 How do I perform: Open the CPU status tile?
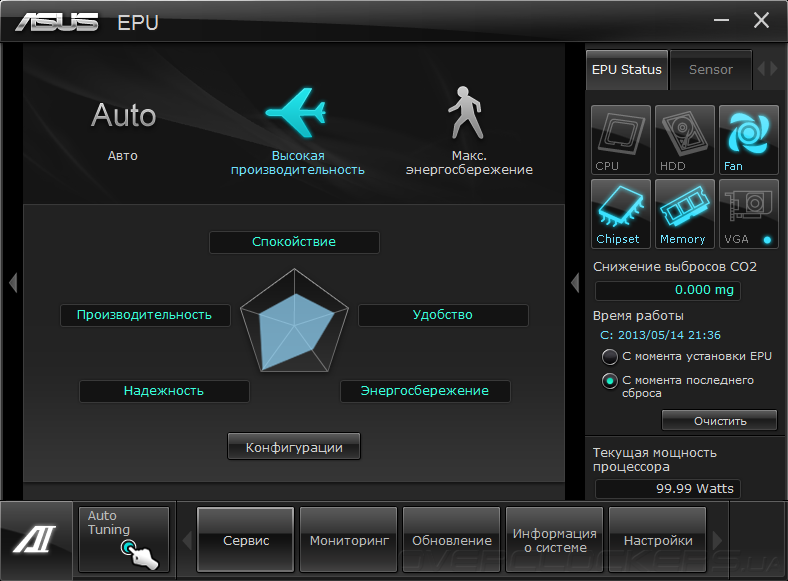pos(621,140)
